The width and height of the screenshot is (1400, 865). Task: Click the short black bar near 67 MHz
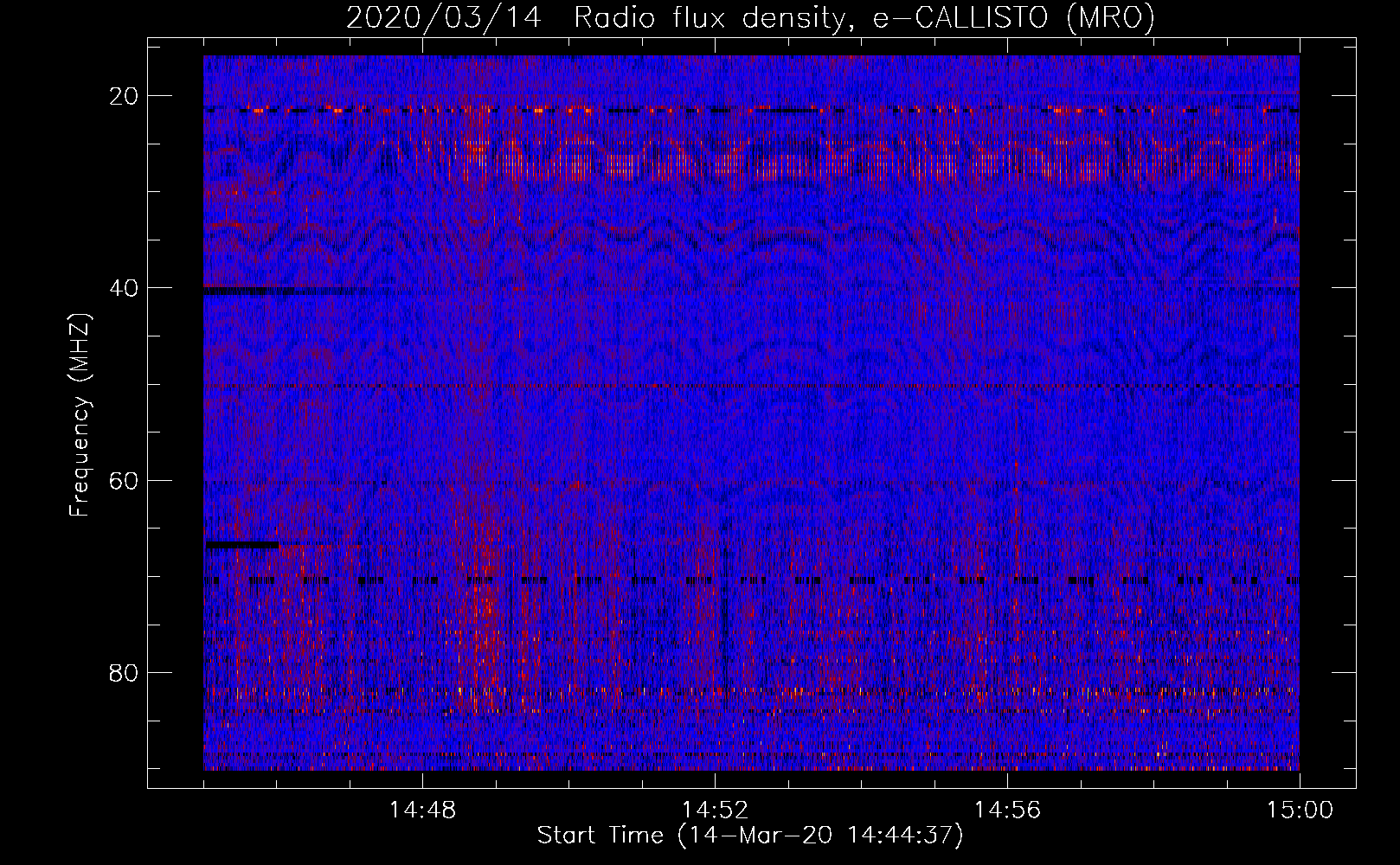[241, 545]
